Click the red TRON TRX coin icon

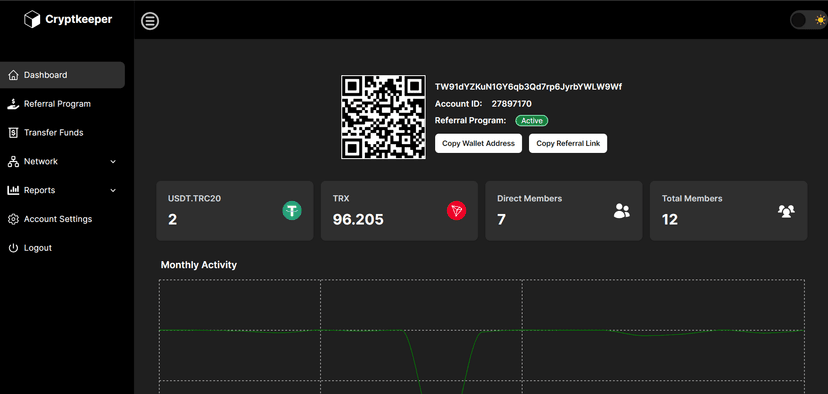(x=456, y=211)
